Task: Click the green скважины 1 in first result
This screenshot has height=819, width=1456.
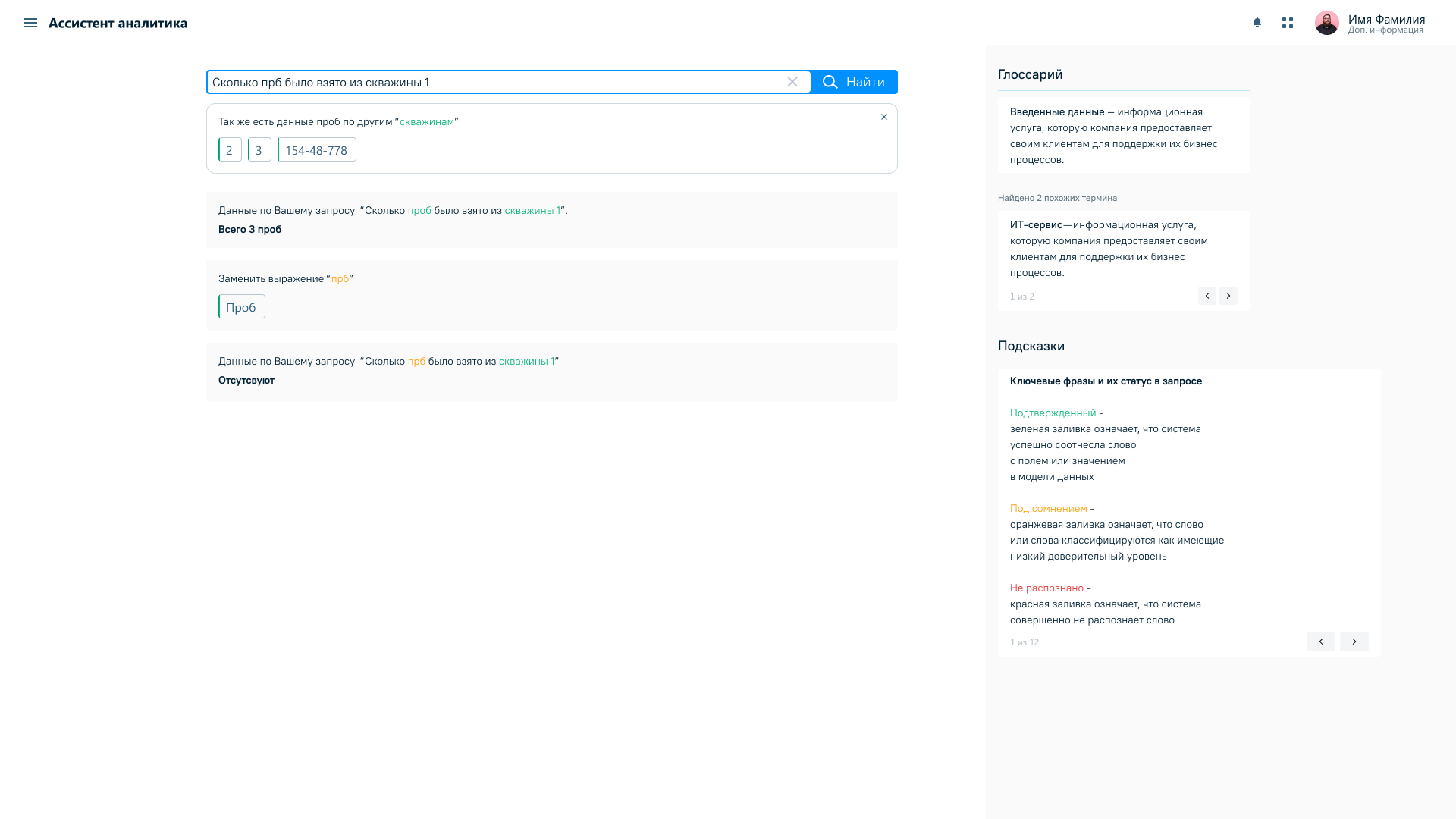Action: tap(532, 211)
